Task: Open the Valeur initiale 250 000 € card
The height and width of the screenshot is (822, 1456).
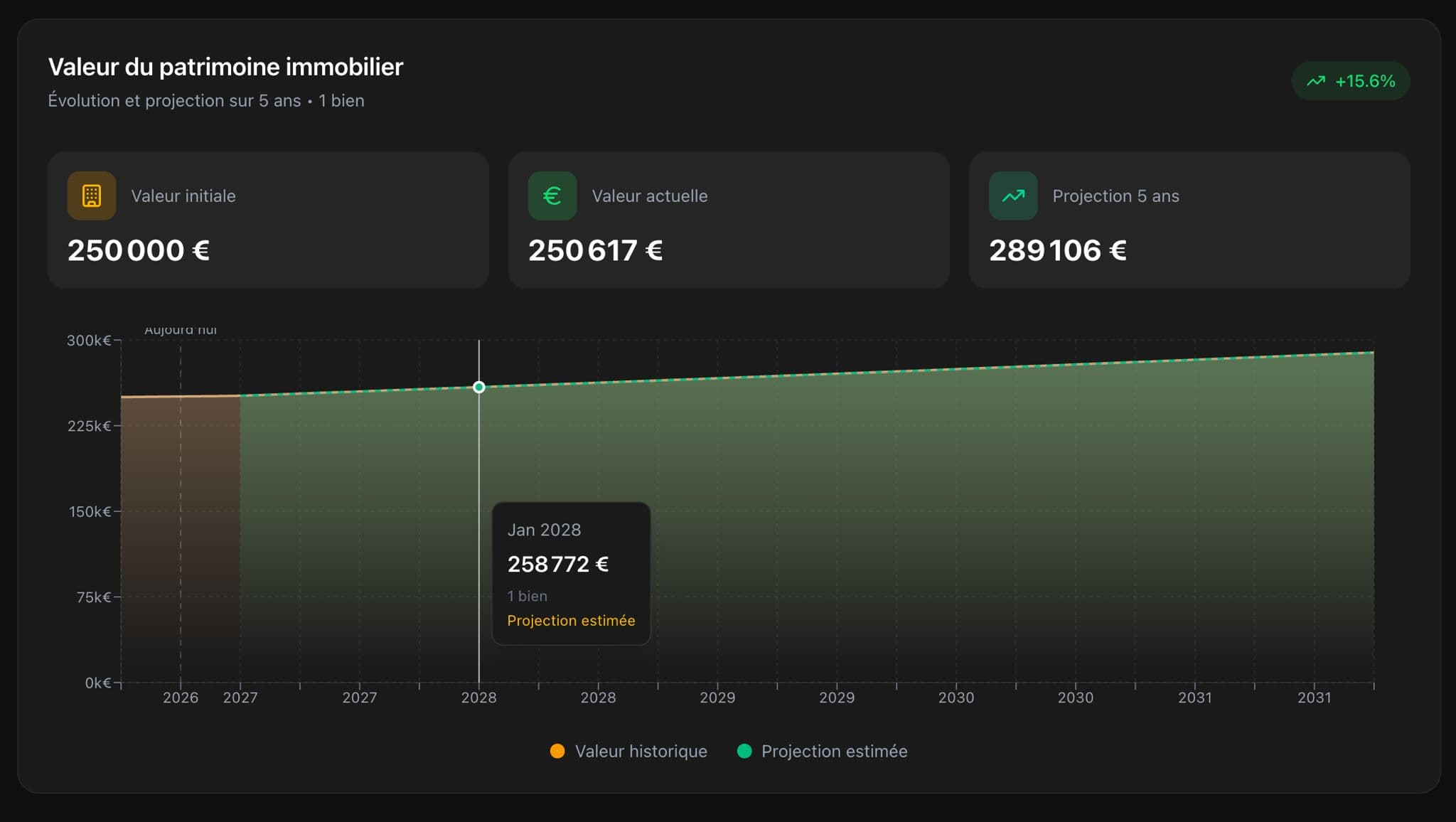Action: (268, 220)
